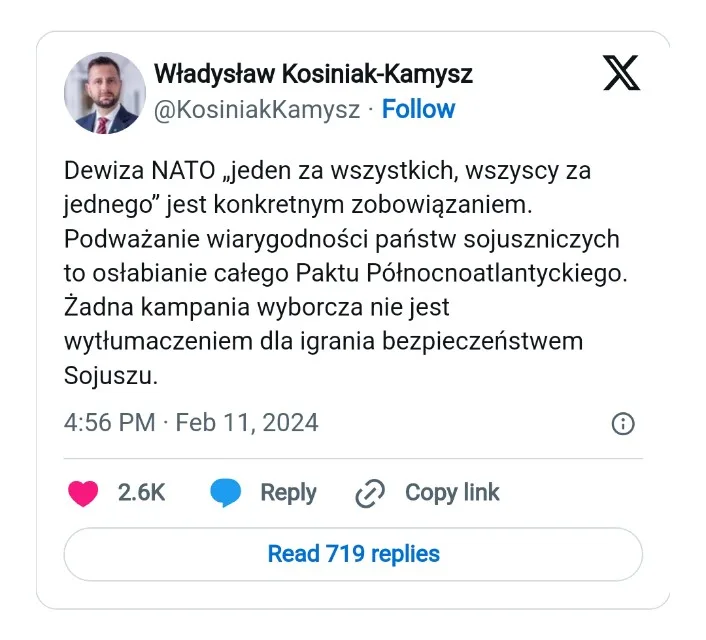Click the 4:56 PM time text
This screenshot has height=640, width=706.
tap(109, 422)
